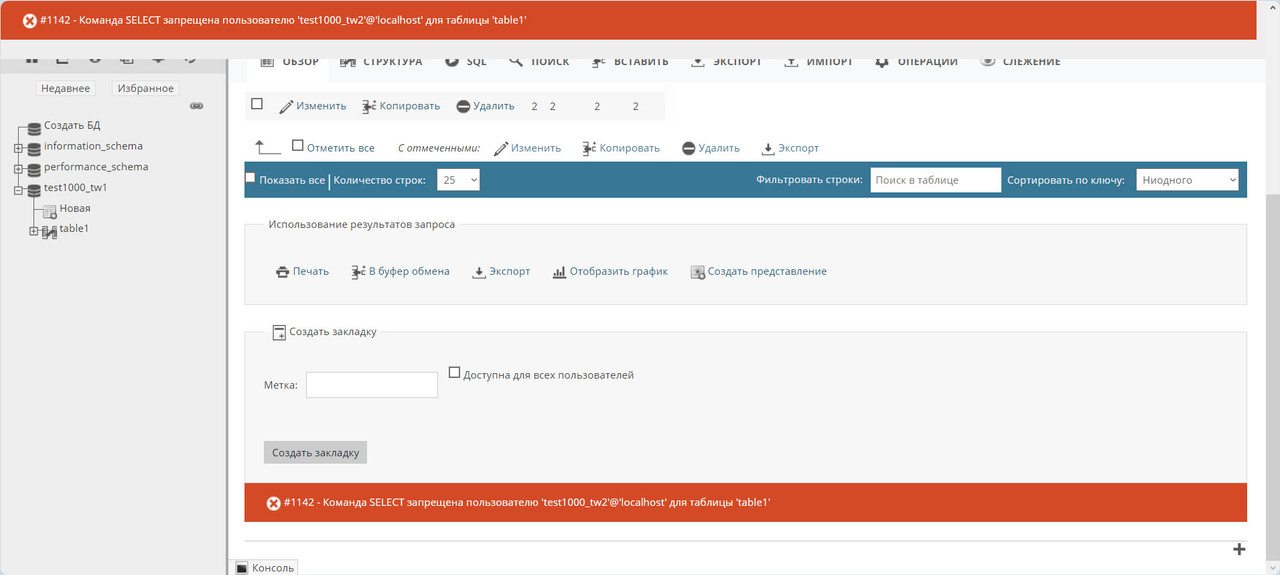Click Копировать icon for checked rows
1280x575 pixels.
coord(589,148)
